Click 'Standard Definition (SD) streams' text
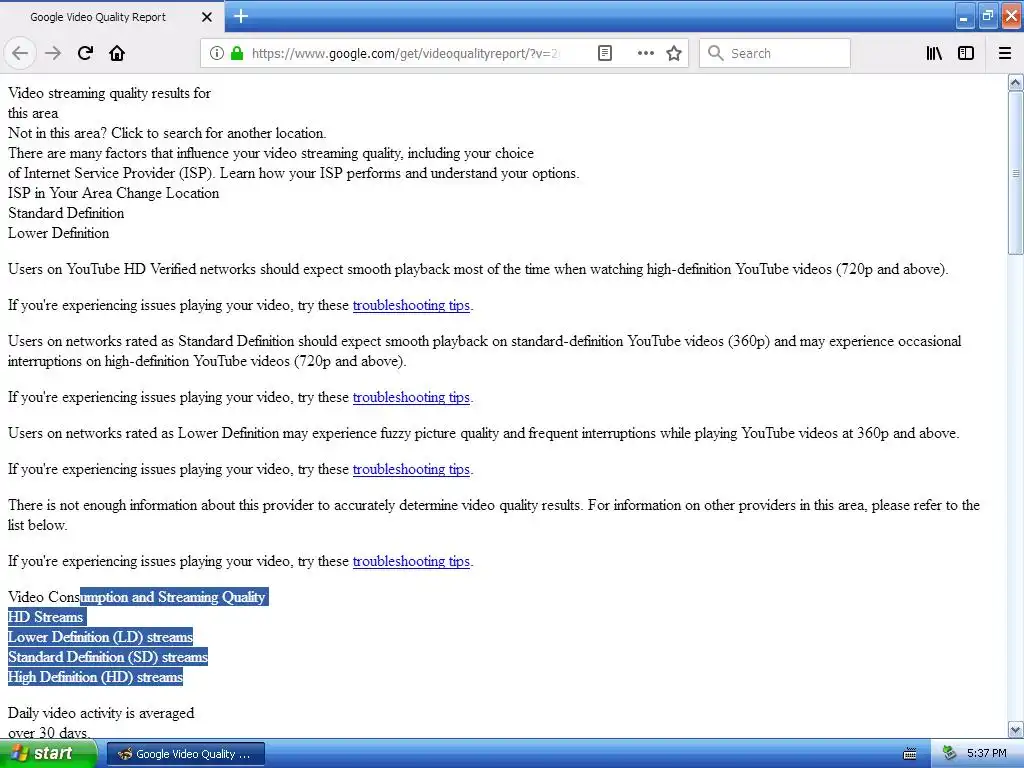Image resolution: width=1024 pixels, height=768 pixels. tap(108, 657)
